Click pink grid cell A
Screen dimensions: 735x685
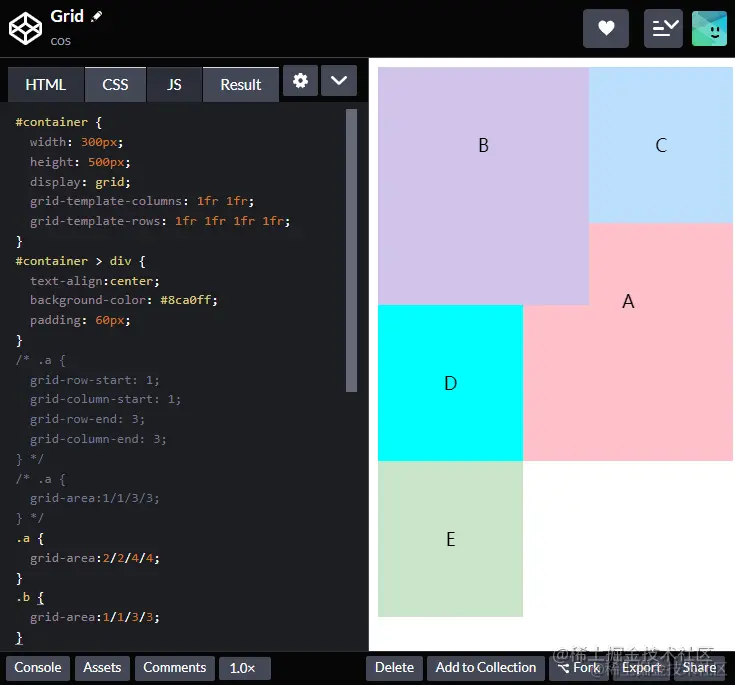(628, 342)
